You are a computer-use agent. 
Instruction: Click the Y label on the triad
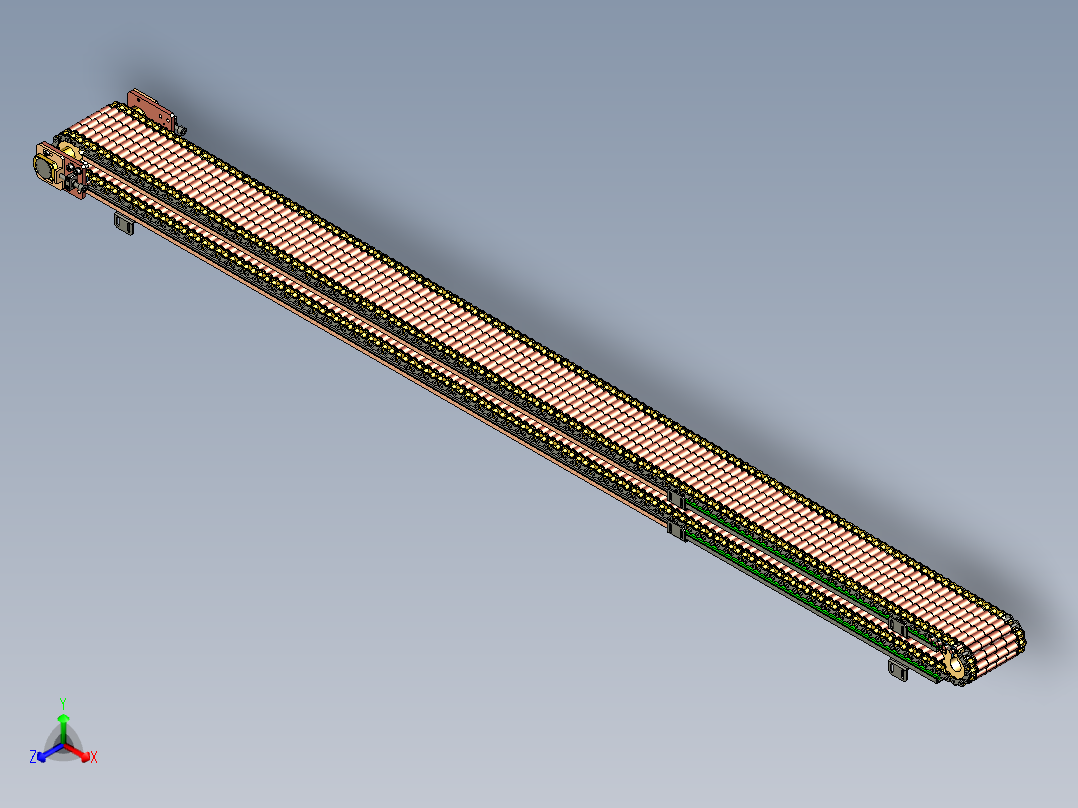click(63, 701)
